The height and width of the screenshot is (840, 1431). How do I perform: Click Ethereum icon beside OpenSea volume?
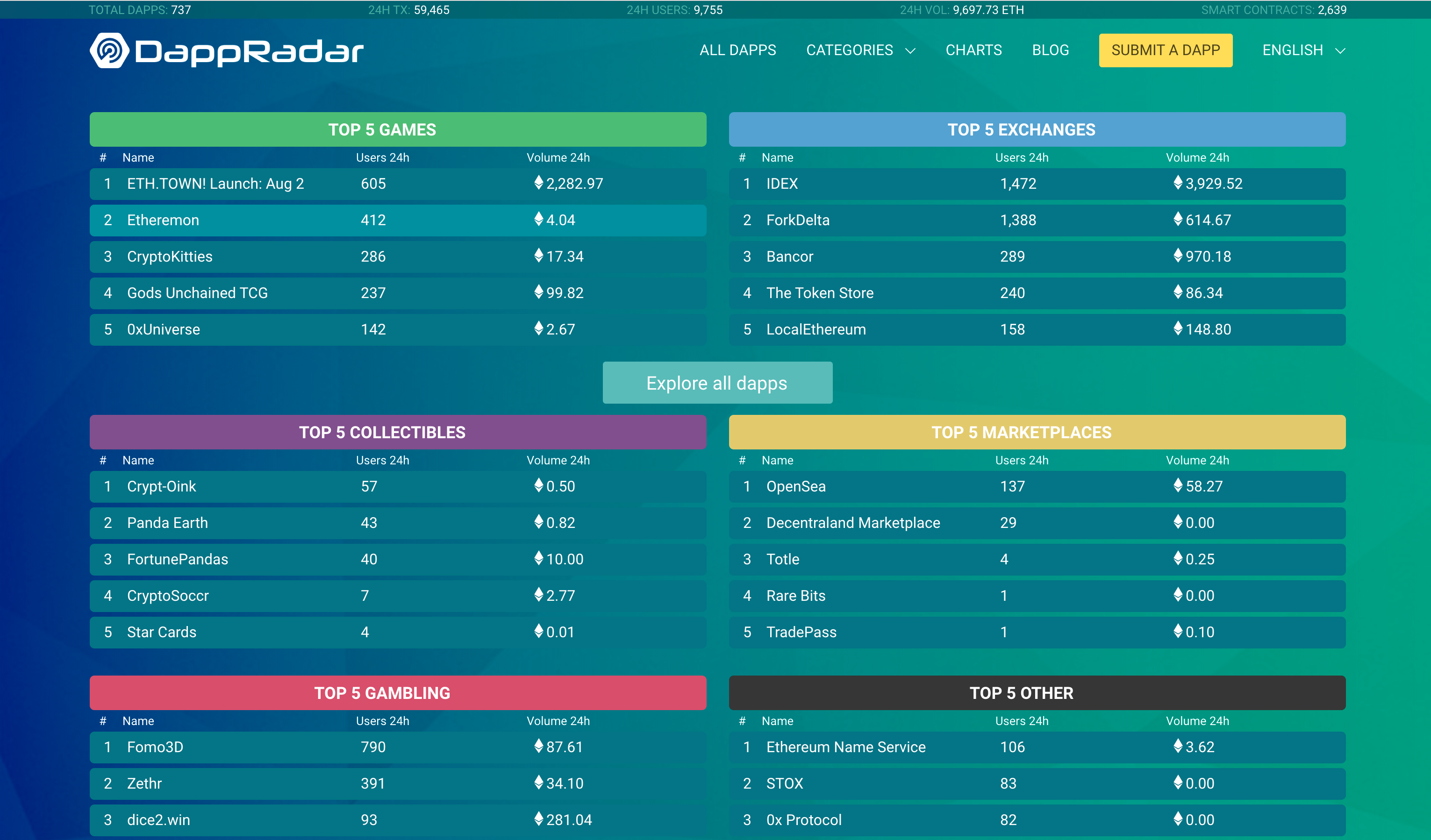[1178, 485]
